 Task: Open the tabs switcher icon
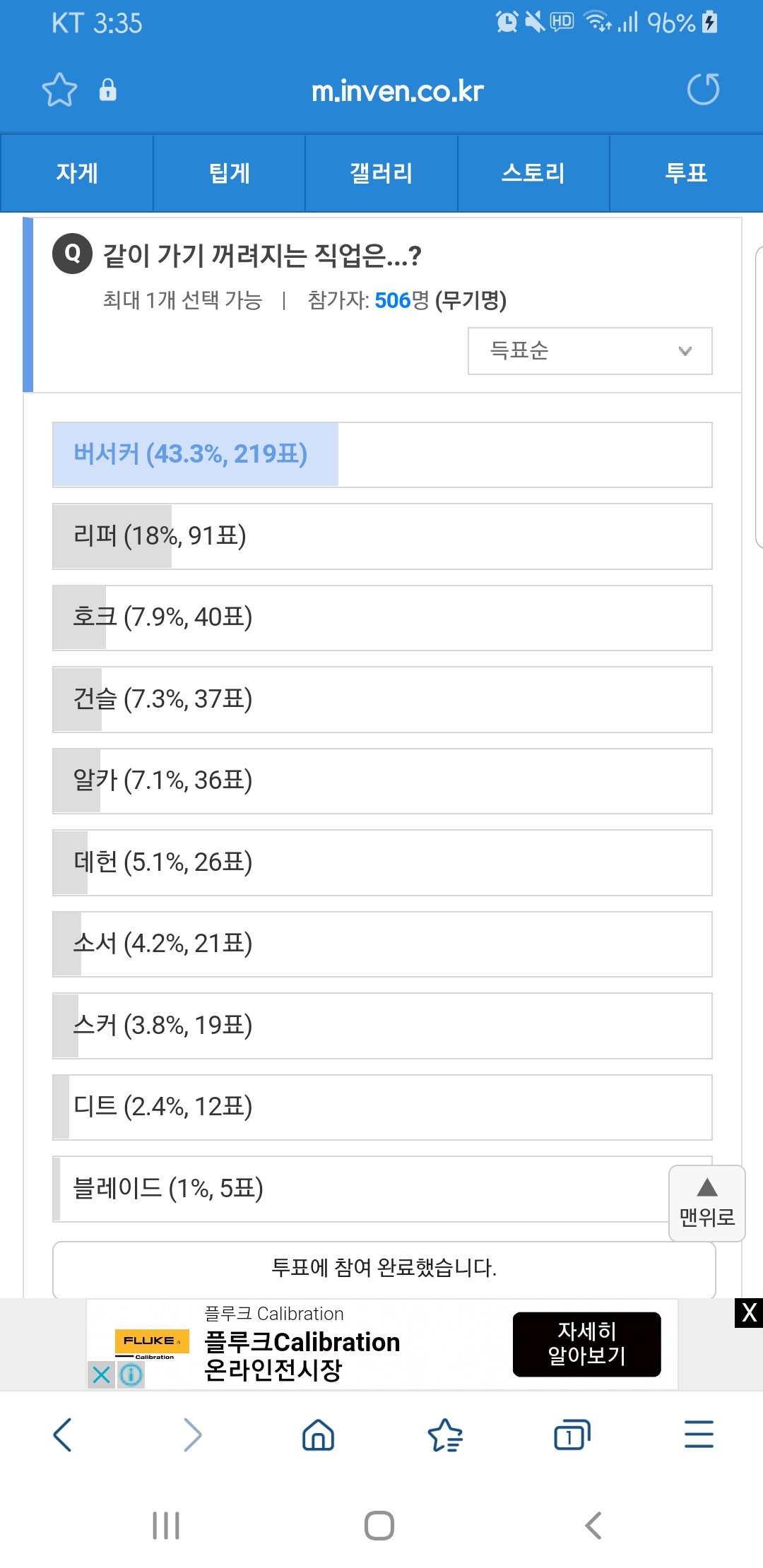pyautogui.click(x=572, y=1435)
